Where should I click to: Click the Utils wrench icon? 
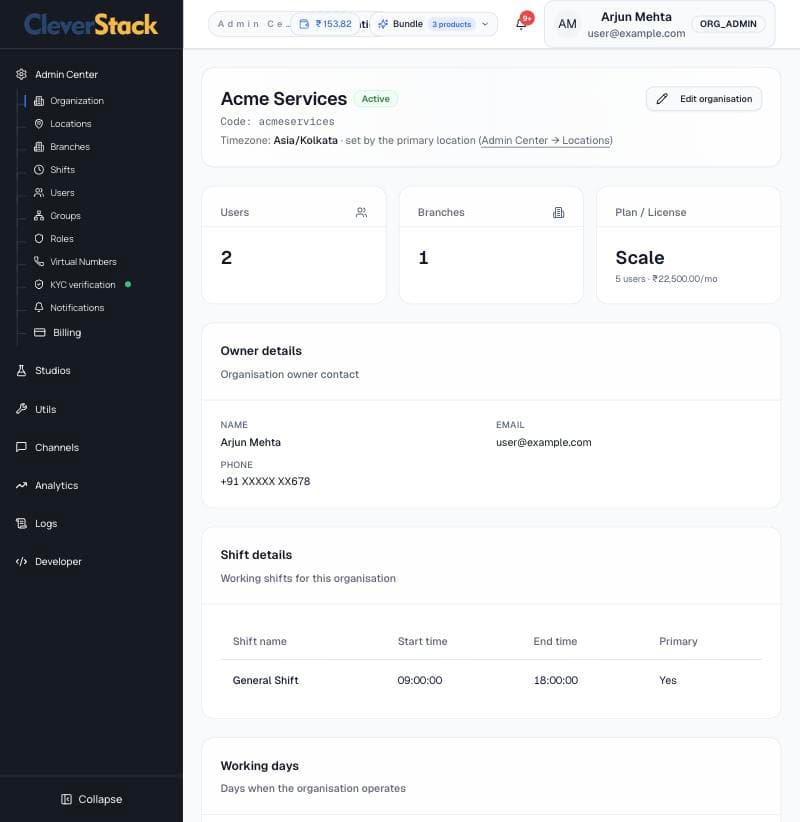pyautogui.click(x=21, y=409)
